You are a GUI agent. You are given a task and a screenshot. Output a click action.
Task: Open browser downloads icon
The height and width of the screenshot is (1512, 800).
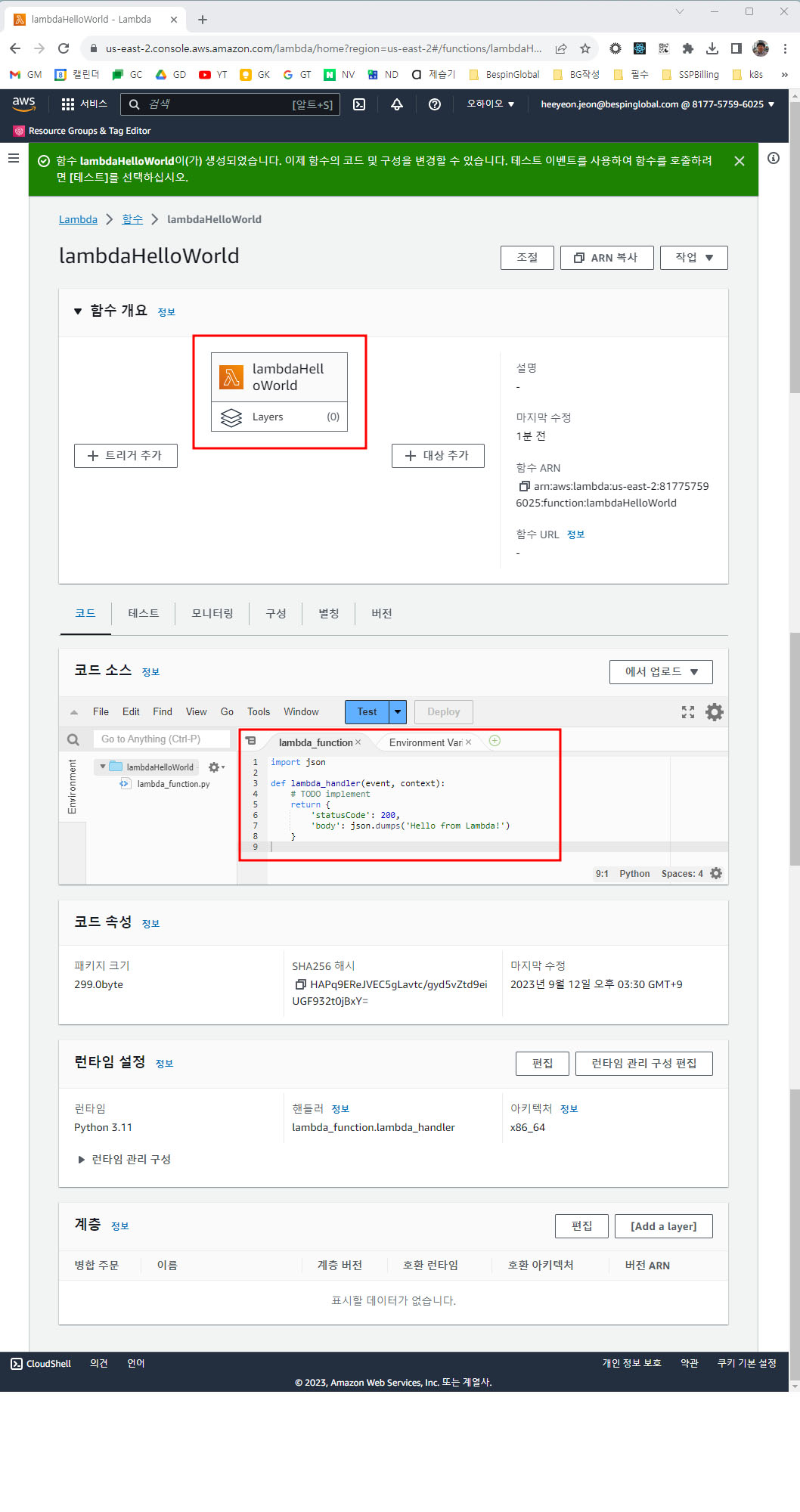[x=712, y=48]
